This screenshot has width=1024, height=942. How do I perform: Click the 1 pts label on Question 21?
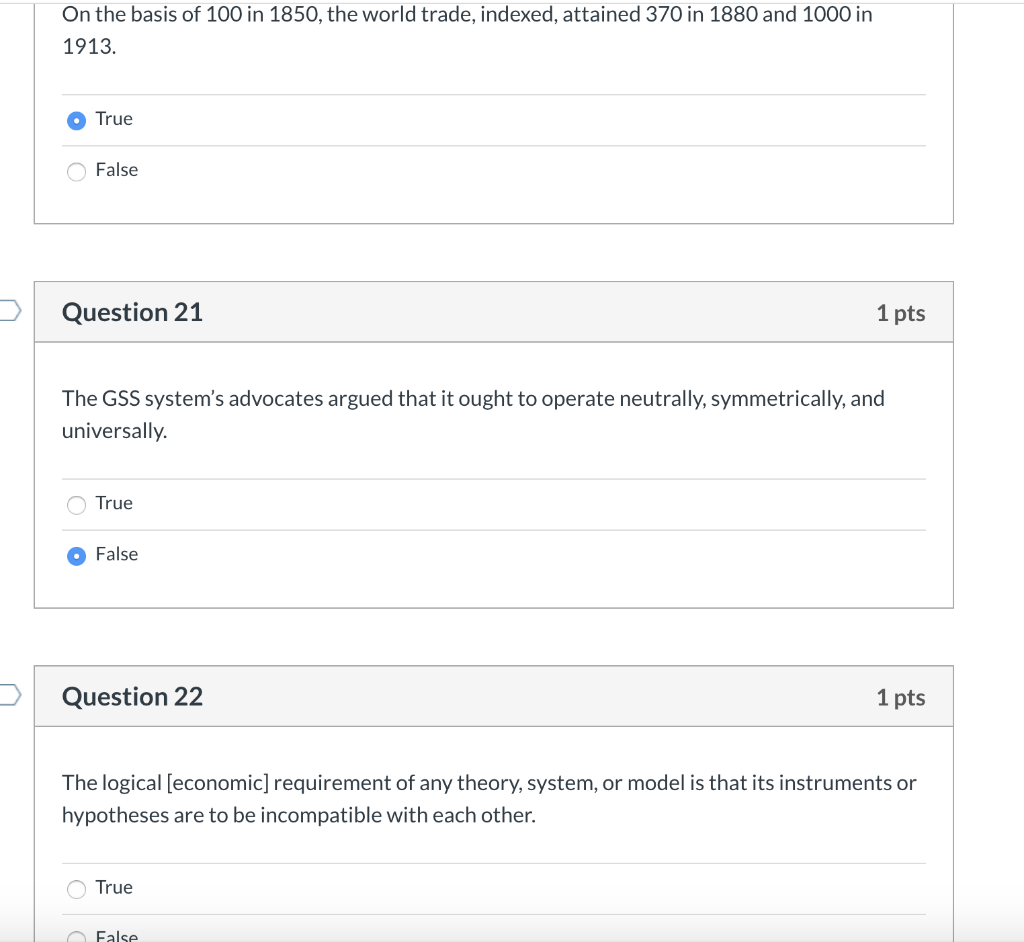tap(900, 312)
